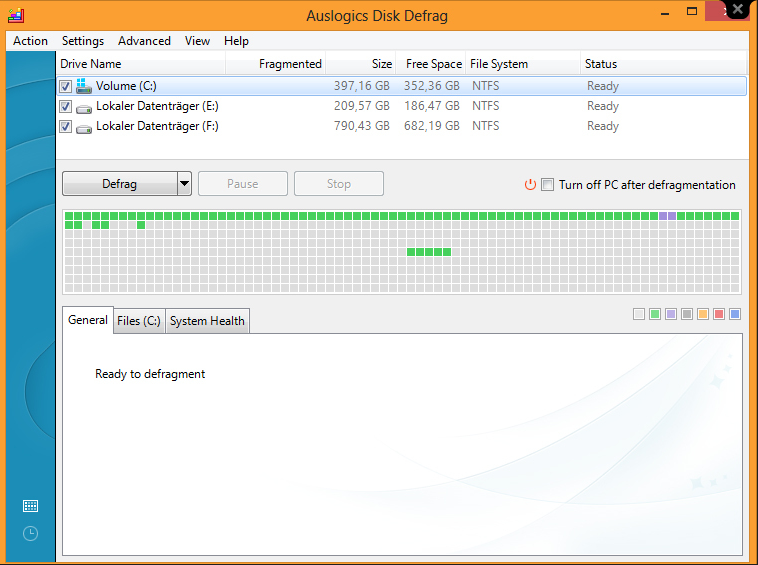Expand the Defrag button dropdown arrow
Viewport: 758px width, 565px height.
[184, 184]
